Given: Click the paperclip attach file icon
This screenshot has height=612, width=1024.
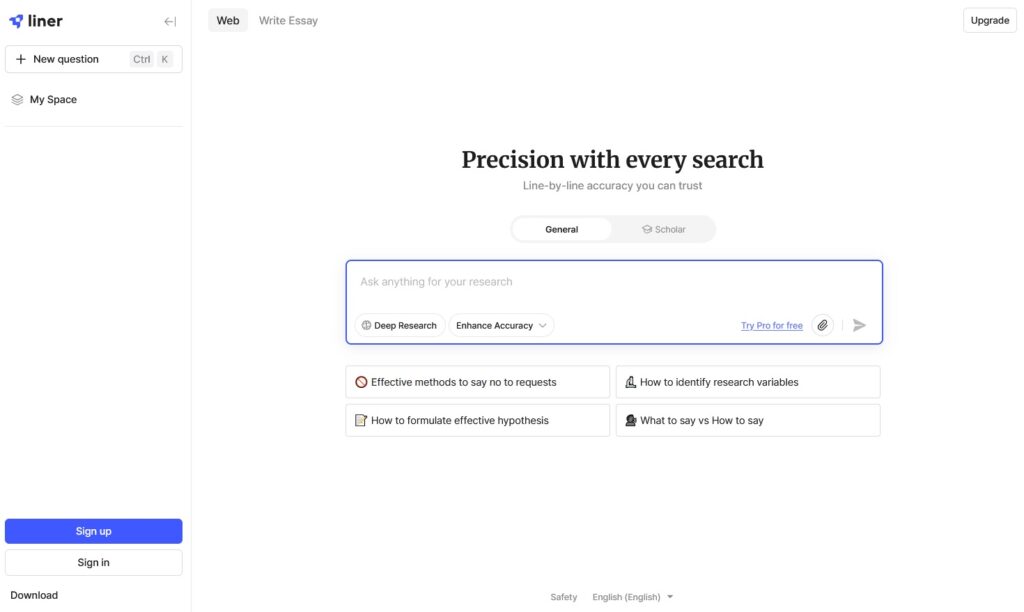Looking at the screenshot, I should coord(822,325).
